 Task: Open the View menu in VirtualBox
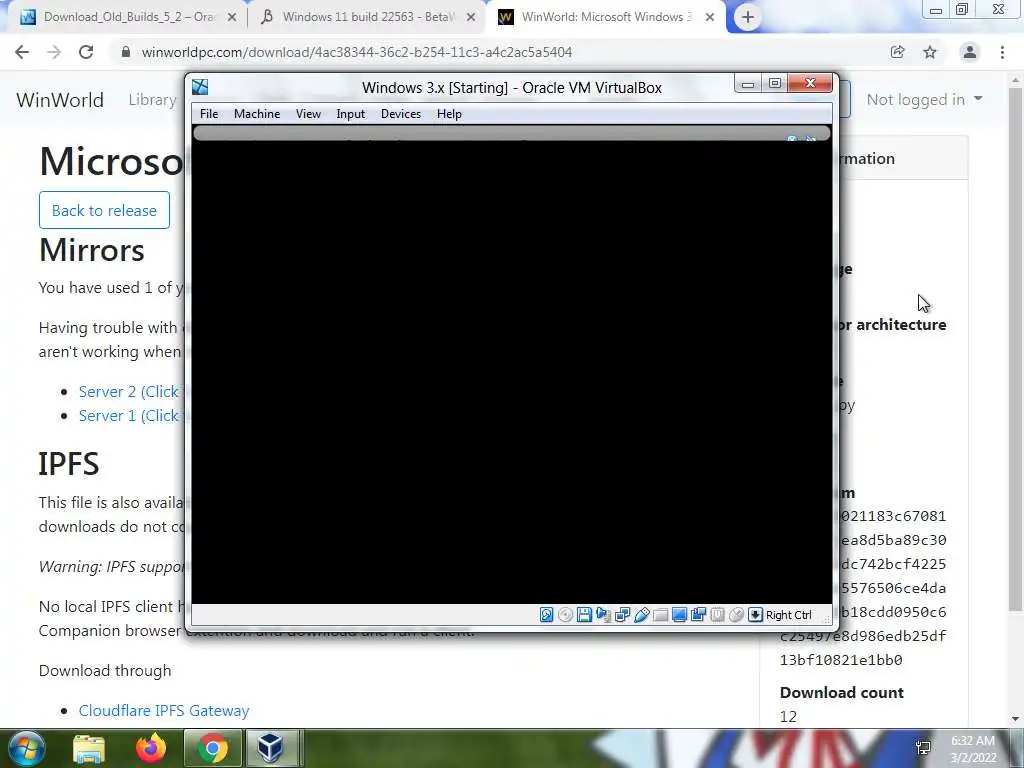tap(308, 114)
